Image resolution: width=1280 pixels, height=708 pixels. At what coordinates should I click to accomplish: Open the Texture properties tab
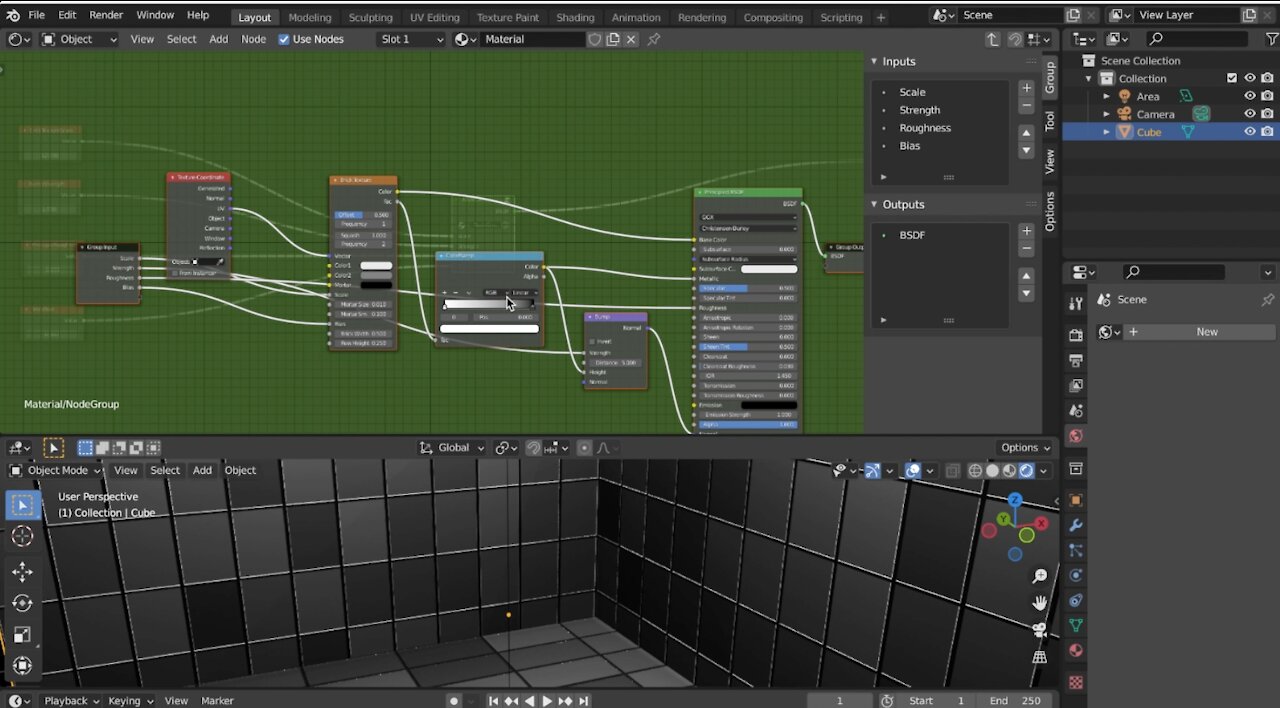pos(1076,683)
